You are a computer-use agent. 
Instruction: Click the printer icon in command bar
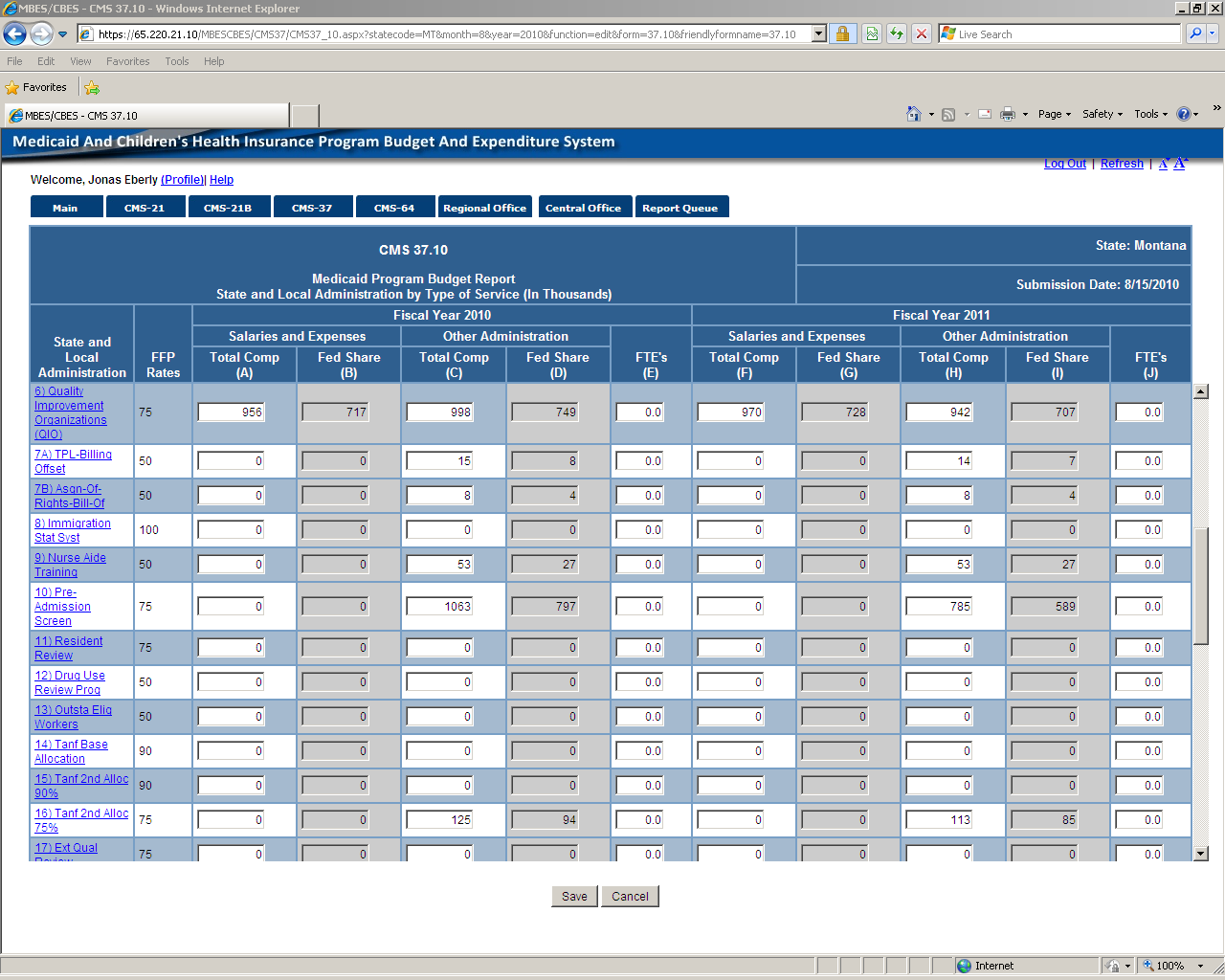pyautogui.click(x=1008, y=114)
